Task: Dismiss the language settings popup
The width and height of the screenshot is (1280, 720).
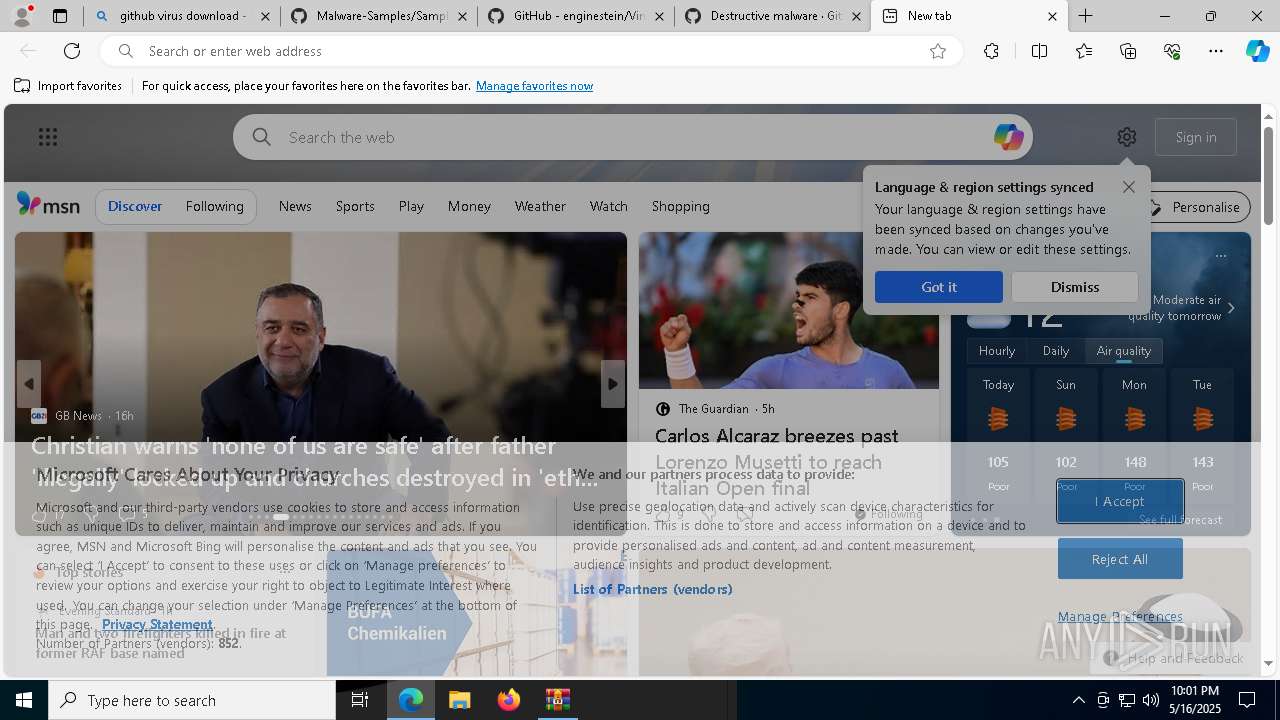Action: pyautogui.click(x=1075, y=287)
